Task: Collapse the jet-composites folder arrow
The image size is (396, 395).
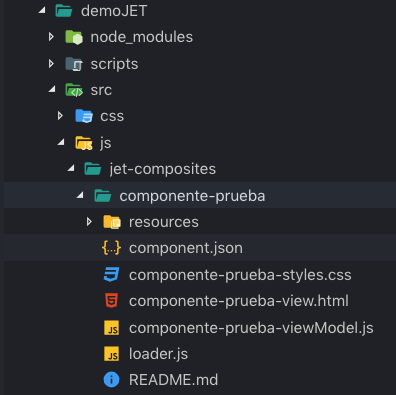Action: 71,168
